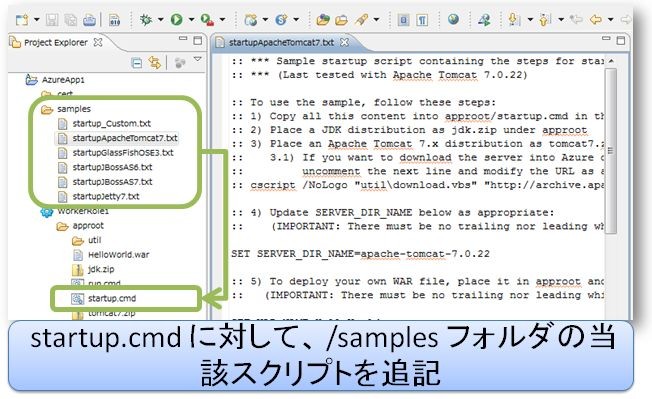
Task: Open dropdown next to servlet S icon
Action: click(296, 20)
